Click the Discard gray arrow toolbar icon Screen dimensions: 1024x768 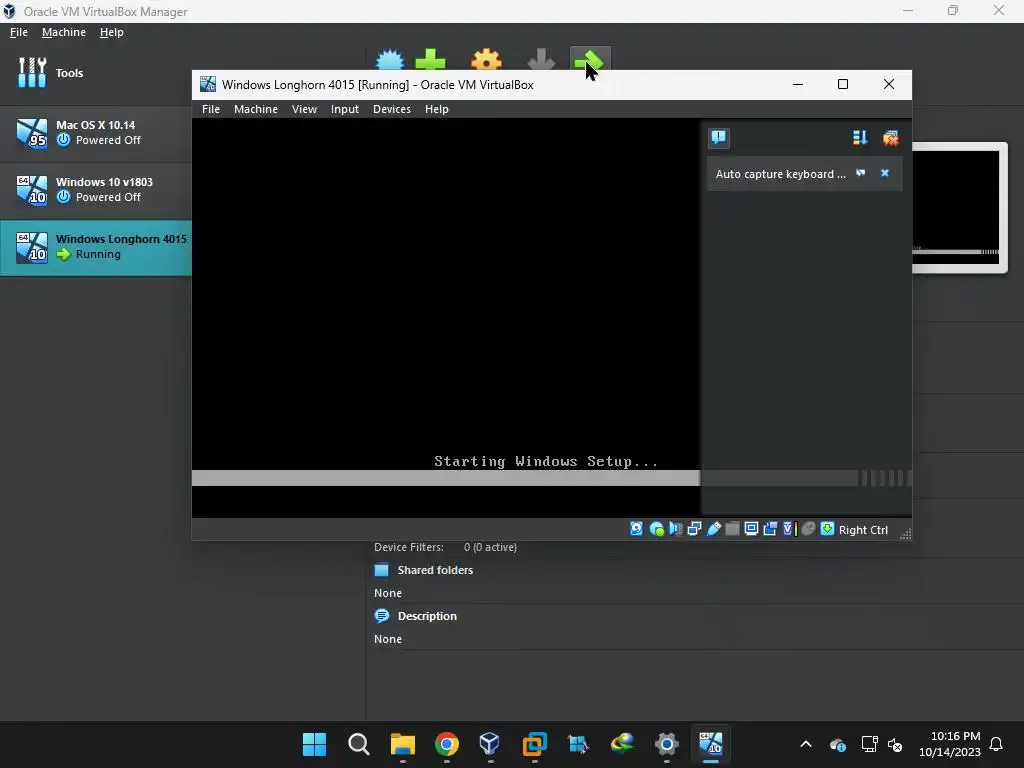coord(541,59)
